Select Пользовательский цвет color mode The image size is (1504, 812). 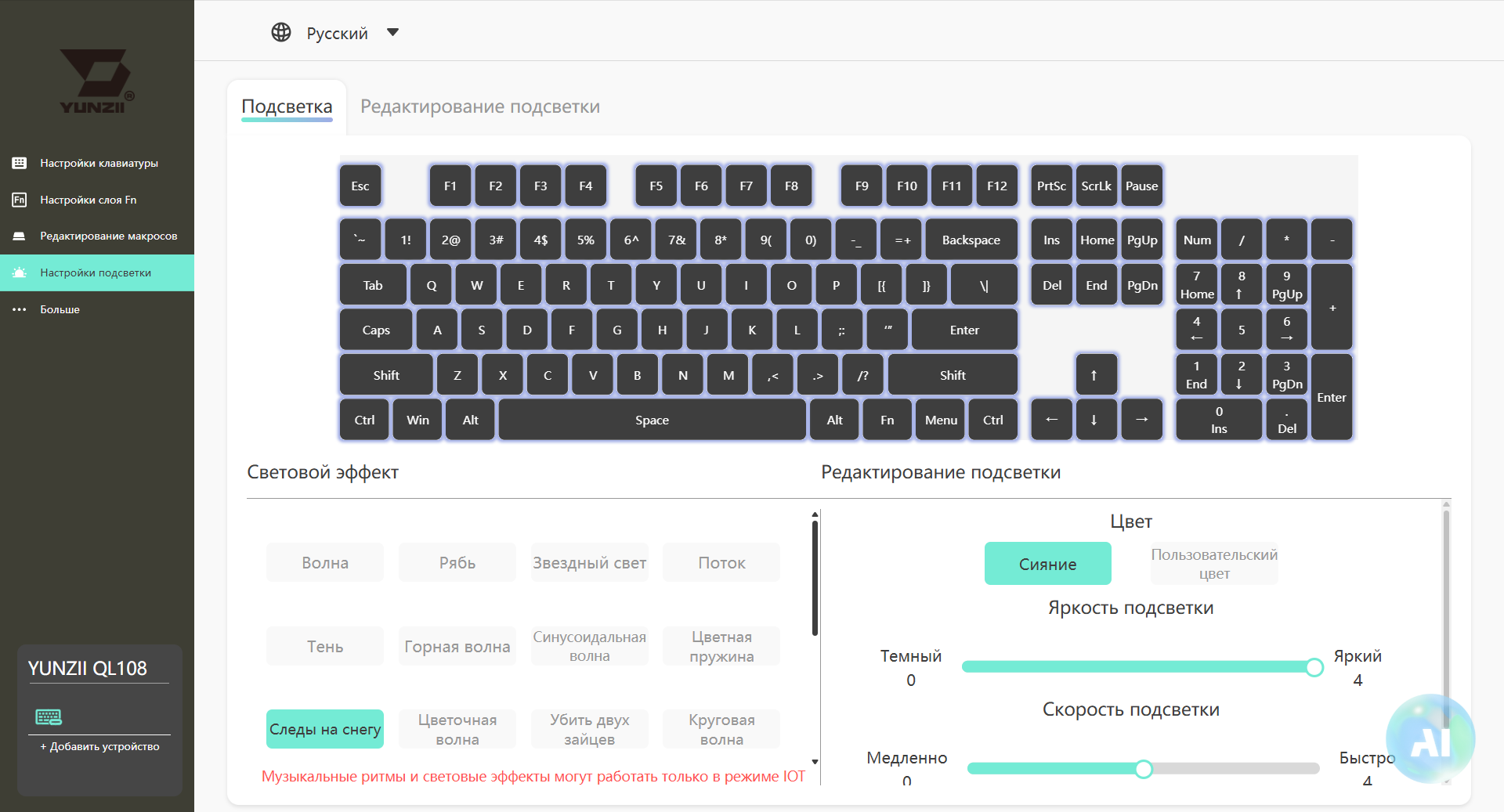1214,564
